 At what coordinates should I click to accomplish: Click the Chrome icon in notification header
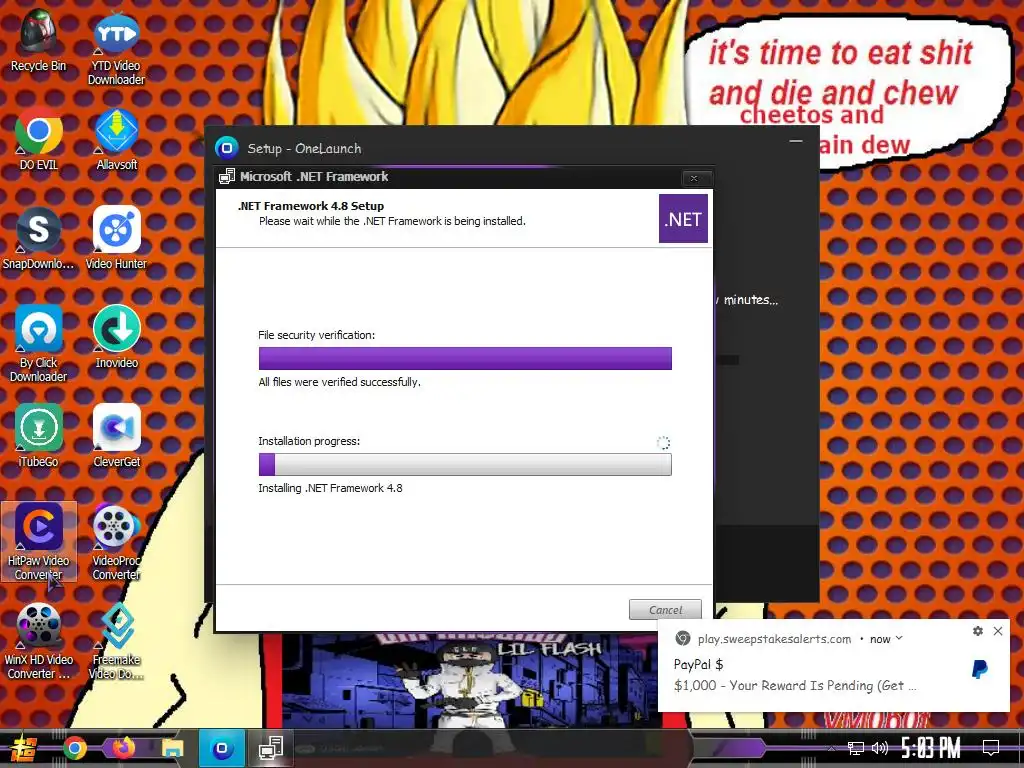point(682,639)
